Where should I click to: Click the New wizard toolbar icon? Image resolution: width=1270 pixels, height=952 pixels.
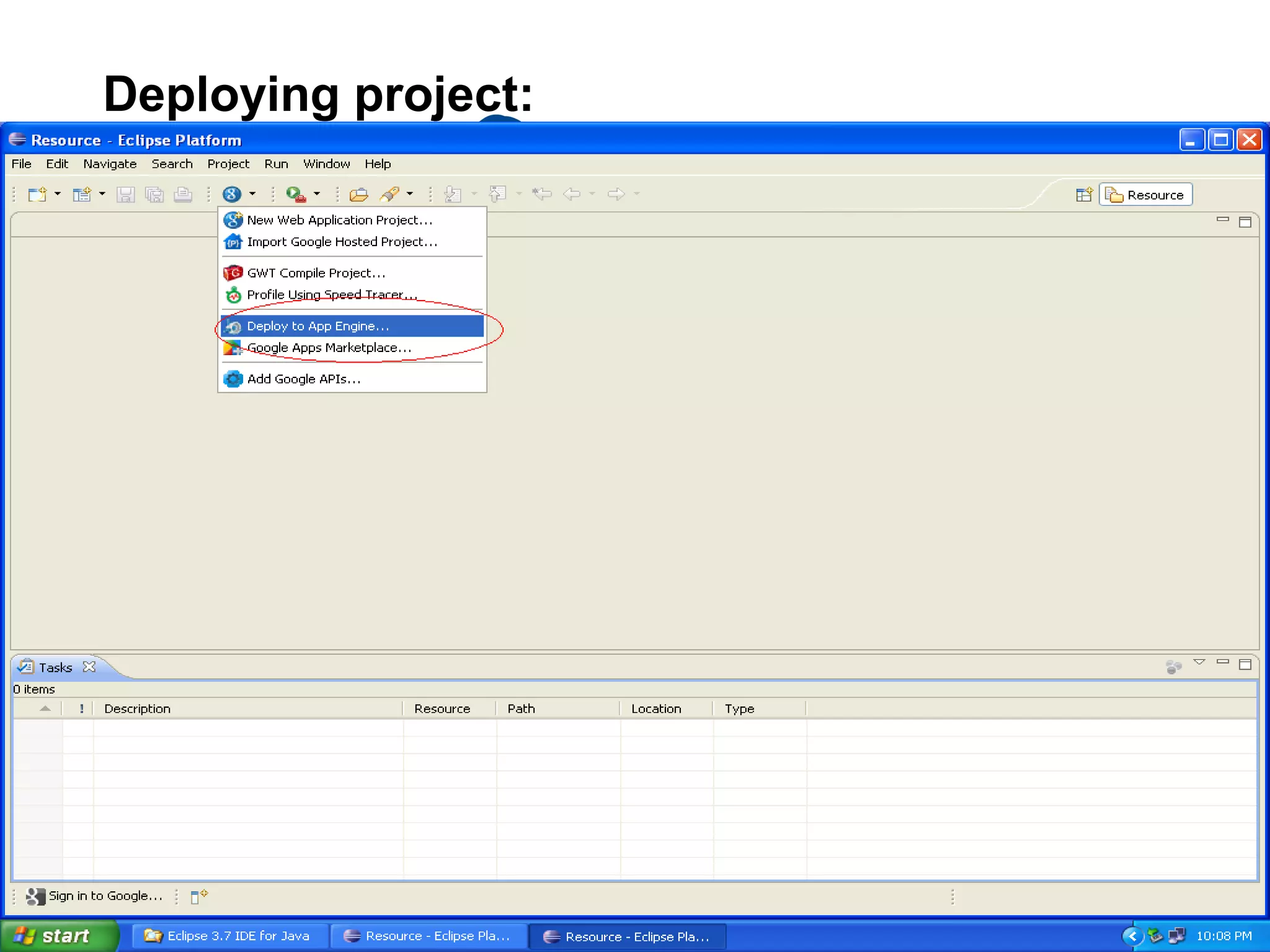[37, 195]
